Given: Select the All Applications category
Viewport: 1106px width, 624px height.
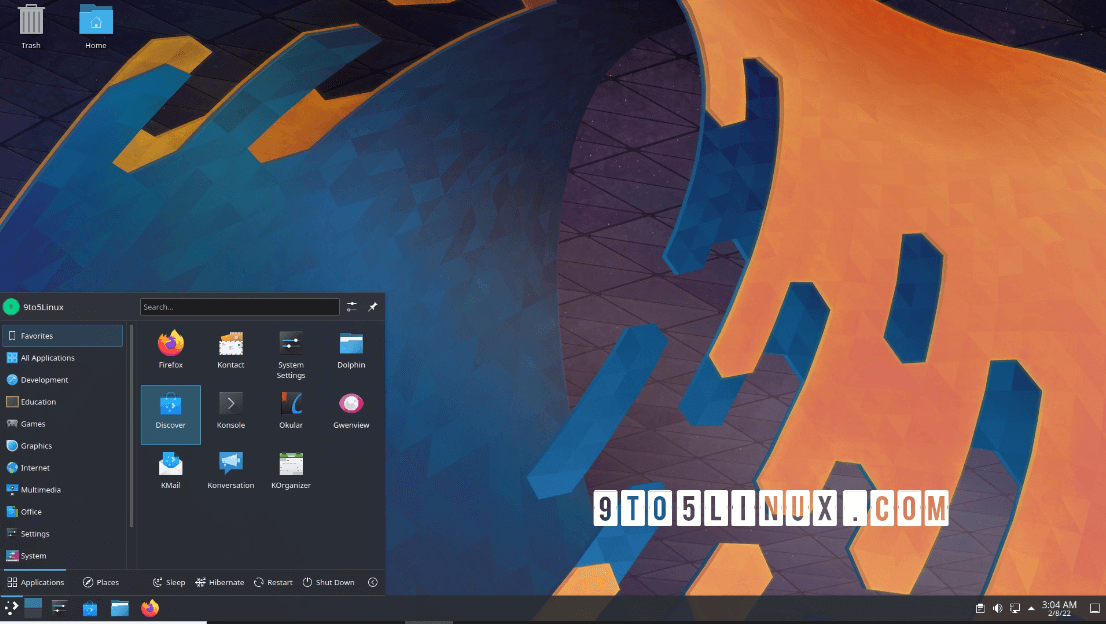Looking at the screenshot, I should (x=62, y=357).
